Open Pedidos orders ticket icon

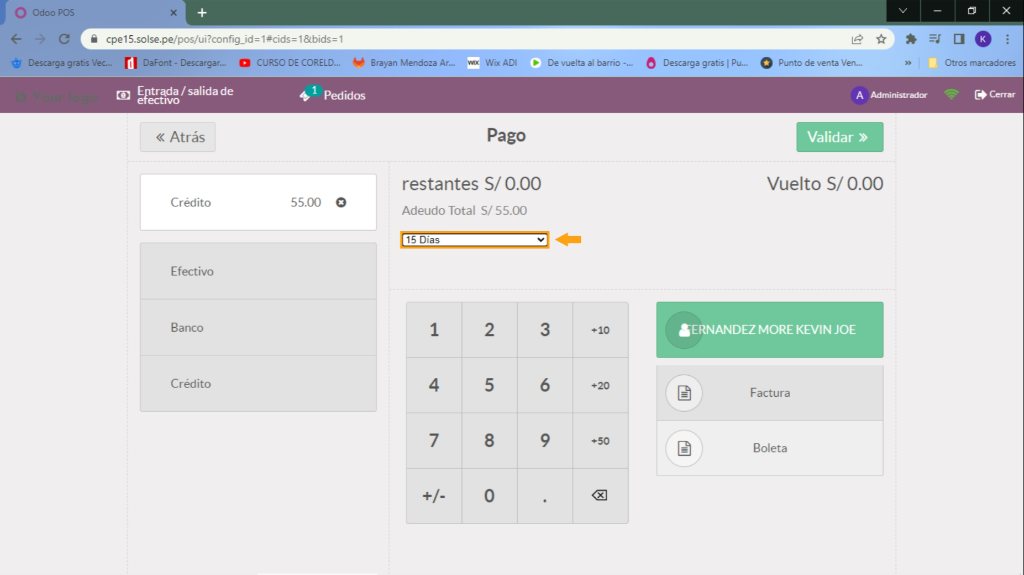pyautogui.click(x=306, y=95)
